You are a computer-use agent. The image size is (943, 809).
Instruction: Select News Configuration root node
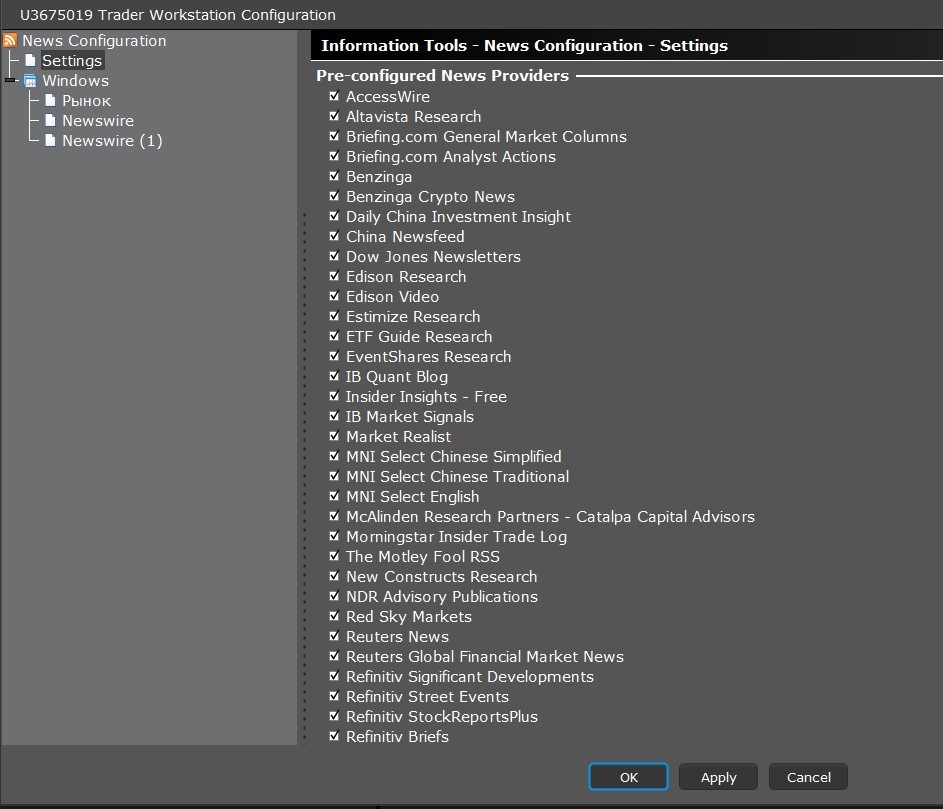[x=94, y=40]
